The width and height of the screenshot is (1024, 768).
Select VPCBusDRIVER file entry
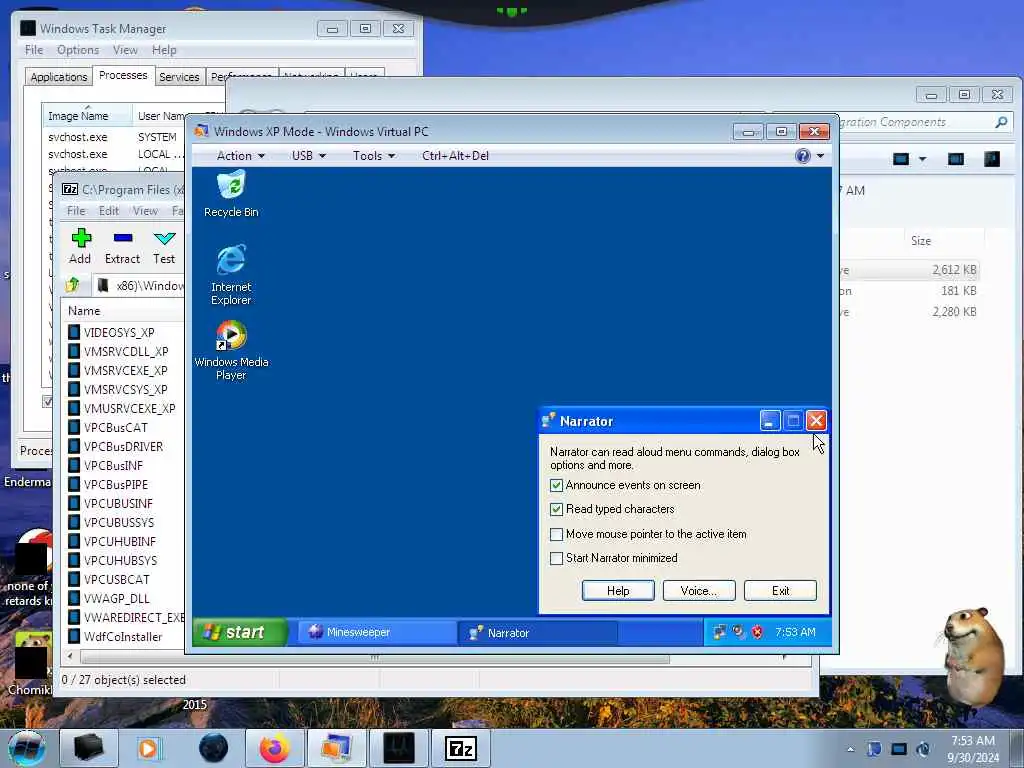pos(123,447)
